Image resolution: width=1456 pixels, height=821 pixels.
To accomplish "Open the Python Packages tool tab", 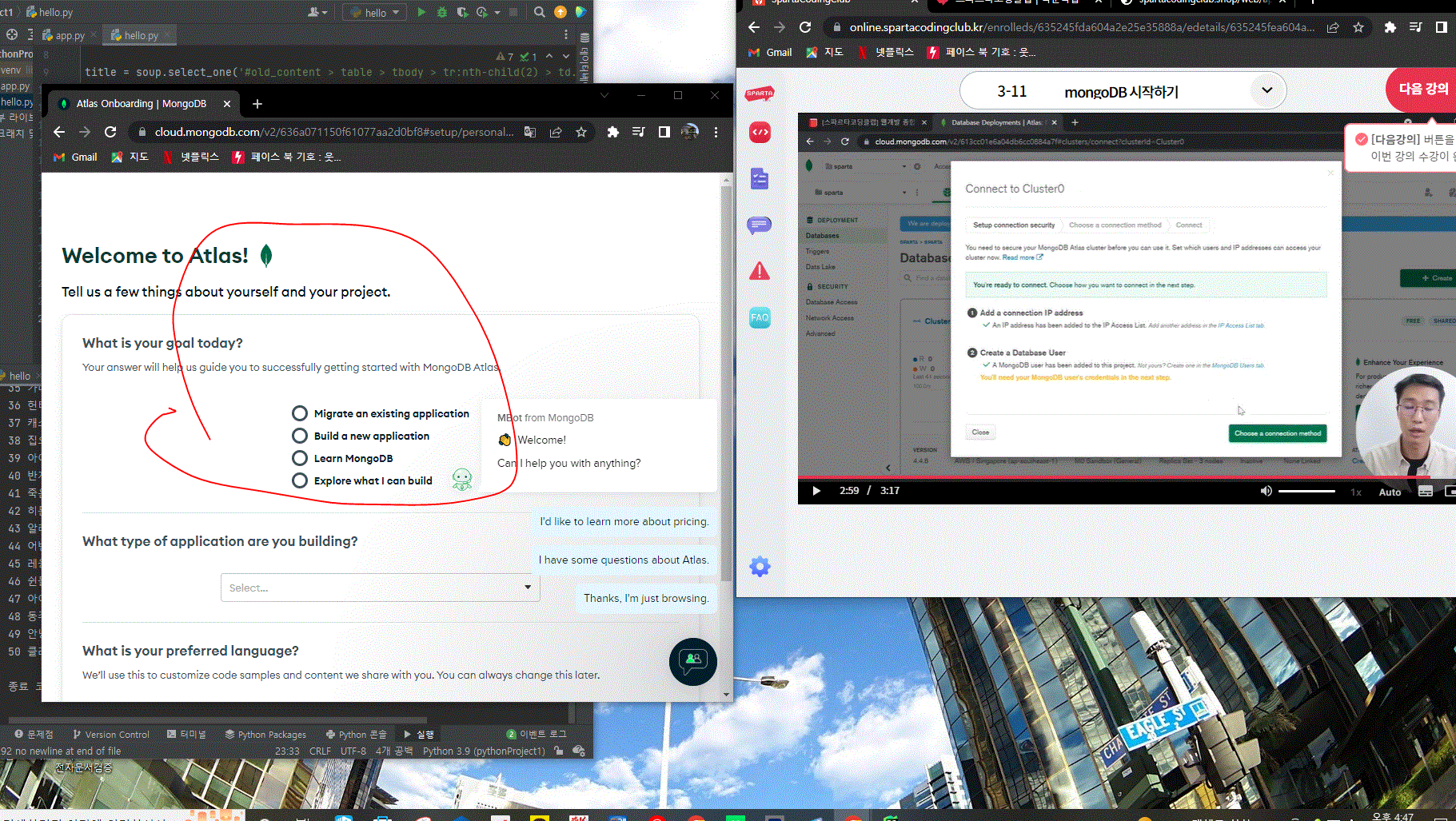I will [265, 734].
